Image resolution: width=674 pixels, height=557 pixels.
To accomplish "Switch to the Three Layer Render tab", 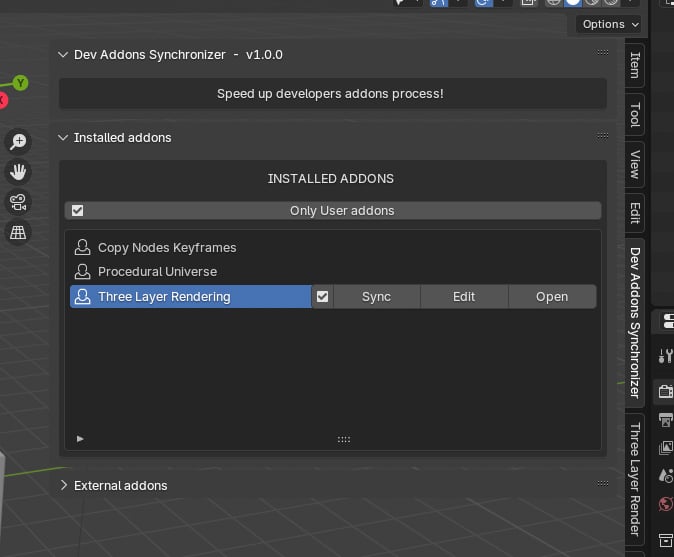I will point(634,480).
